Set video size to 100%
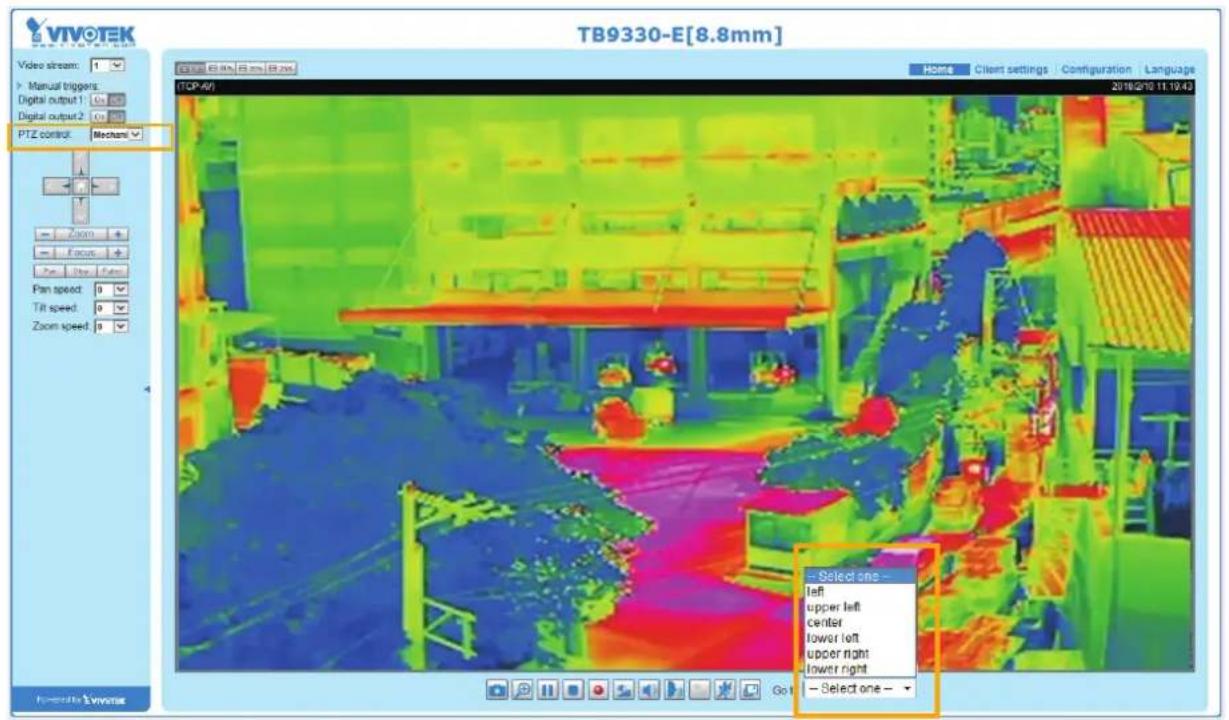Viewport: 1229px width, 720px height. click(221, 69)
